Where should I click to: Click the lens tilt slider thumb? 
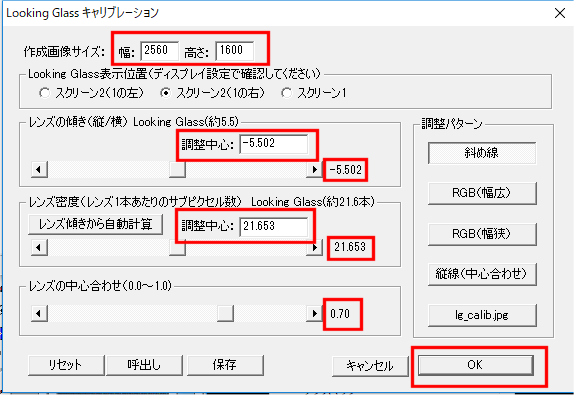pos(177,169)
